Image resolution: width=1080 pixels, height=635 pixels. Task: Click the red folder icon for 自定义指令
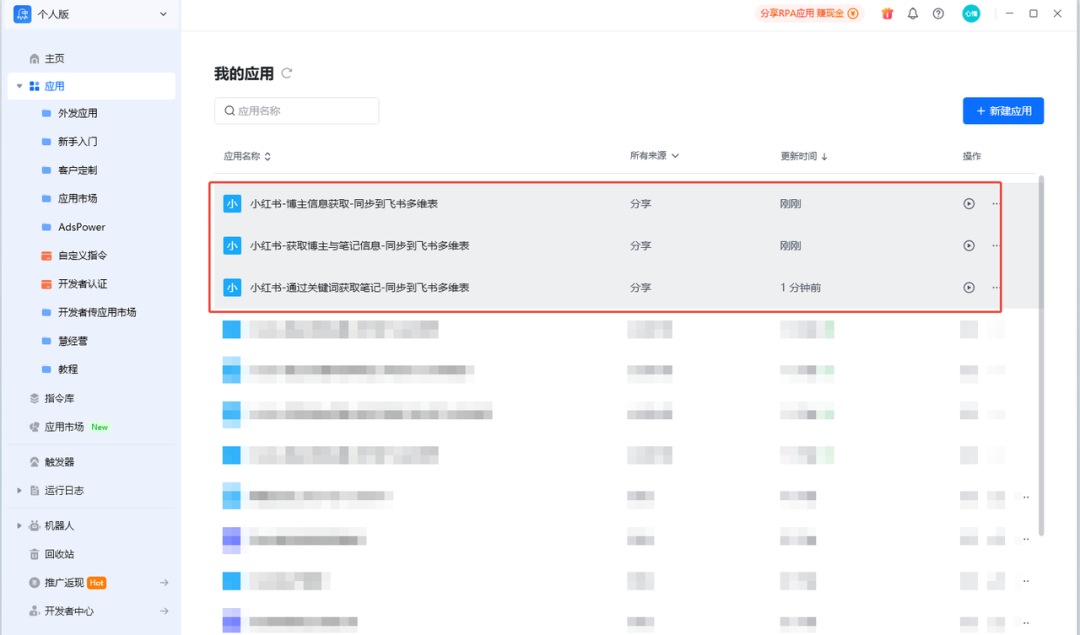click(x=46, y=256)
